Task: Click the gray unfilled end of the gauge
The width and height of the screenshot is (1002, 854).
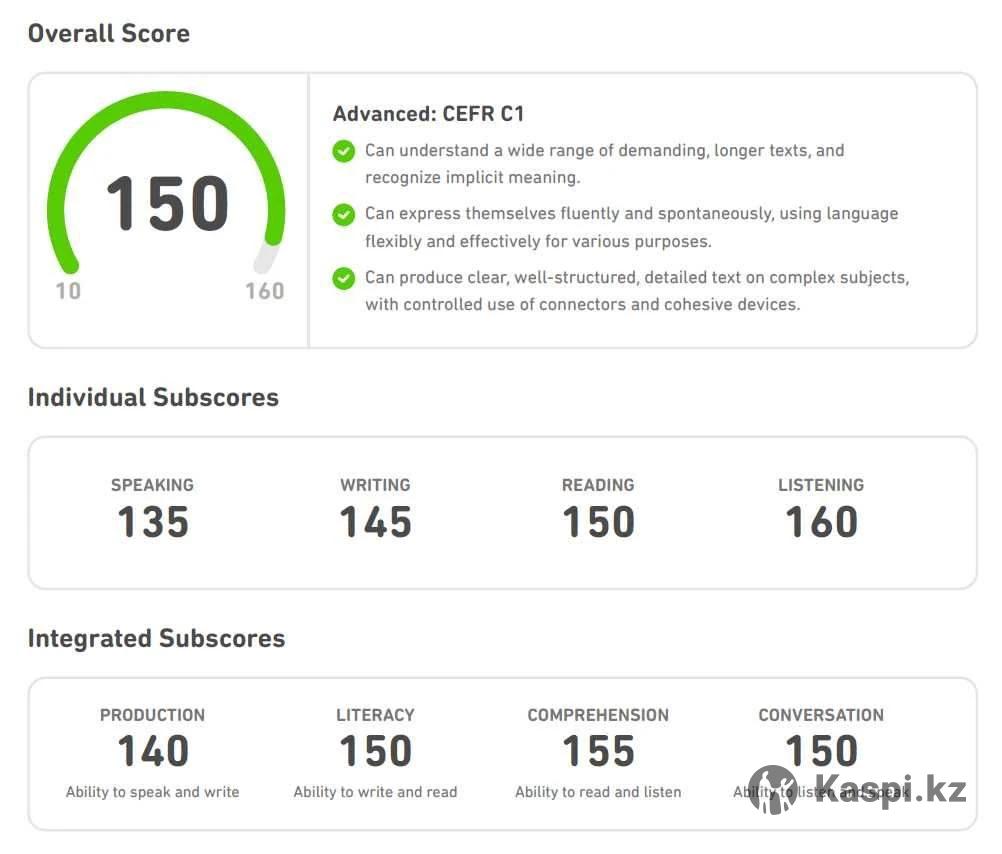Action: [266, 256]
